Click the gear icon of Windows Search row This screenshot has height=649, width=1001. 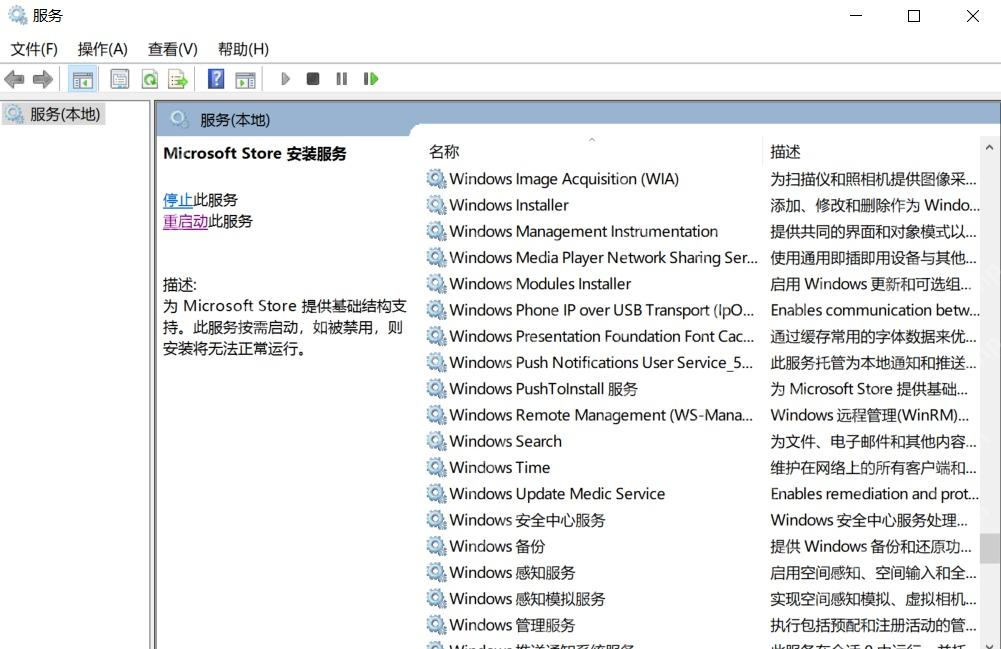click(x=436, y=441)
